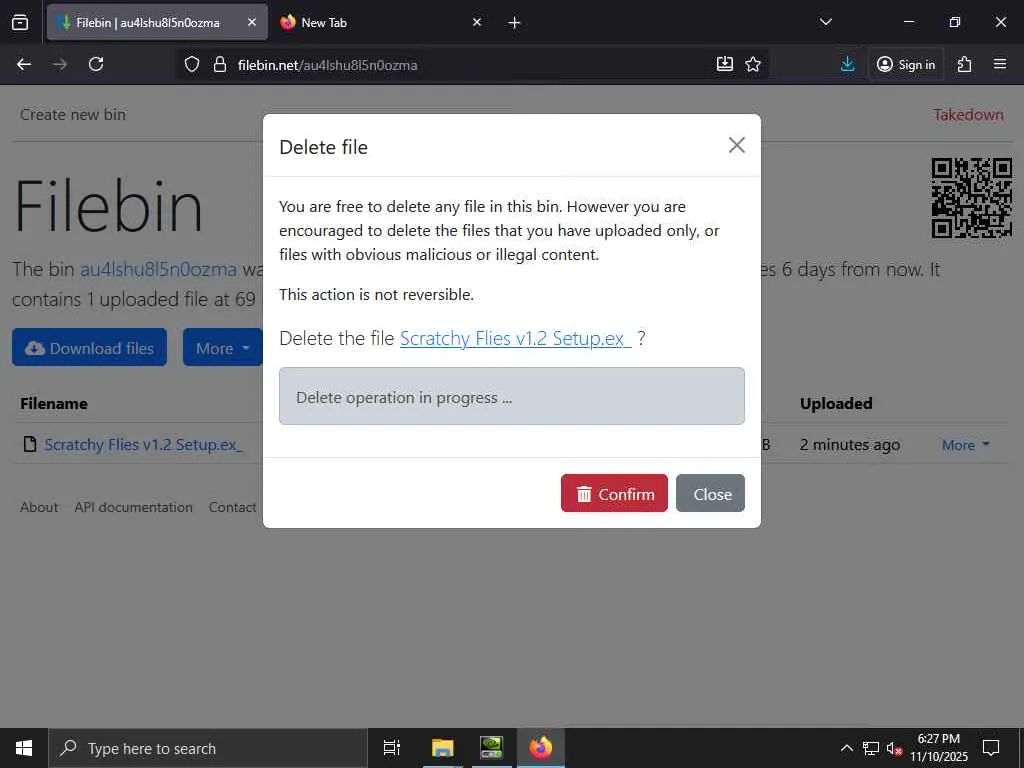Image resolution: width=1024 pixels, height=768 pixels.
Task: Open File Explorer from the taskbar
Action: [x=442, y=748]
